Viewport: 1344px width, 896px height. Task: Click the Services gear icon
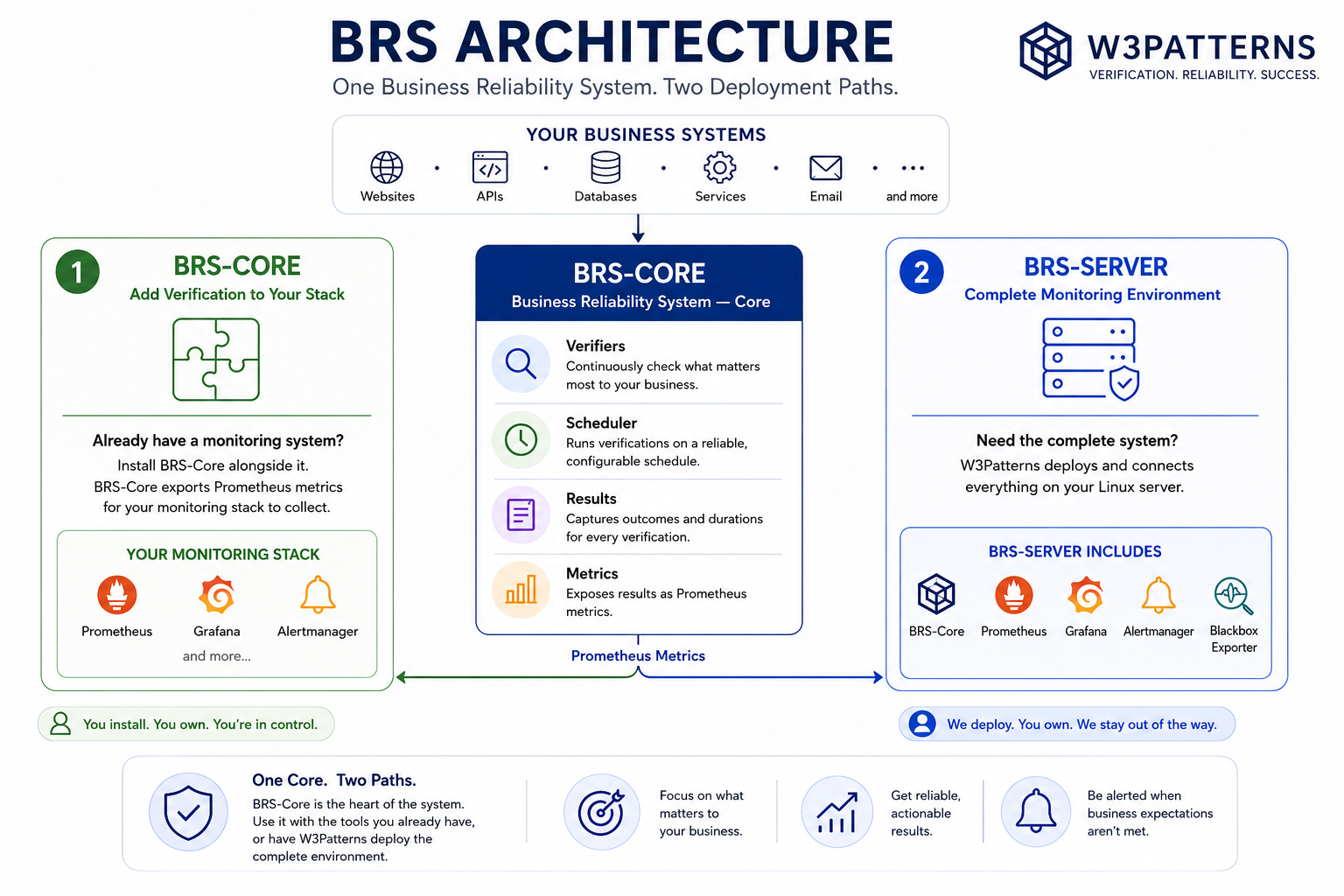pos(720,167)
